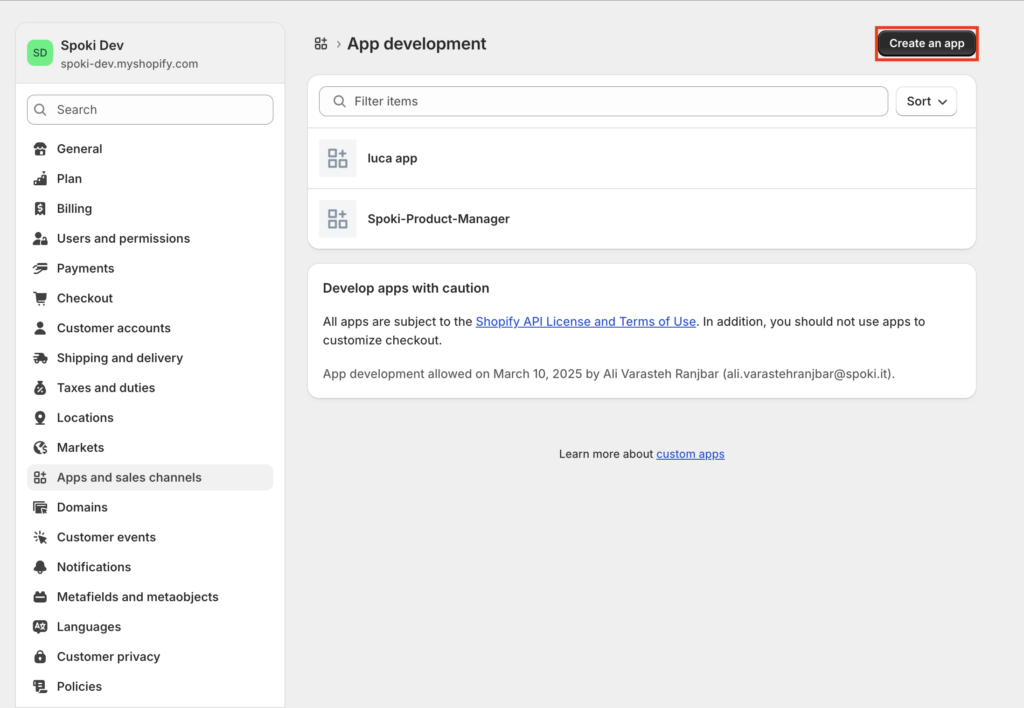Open the Domains settings page

(82, 508)
